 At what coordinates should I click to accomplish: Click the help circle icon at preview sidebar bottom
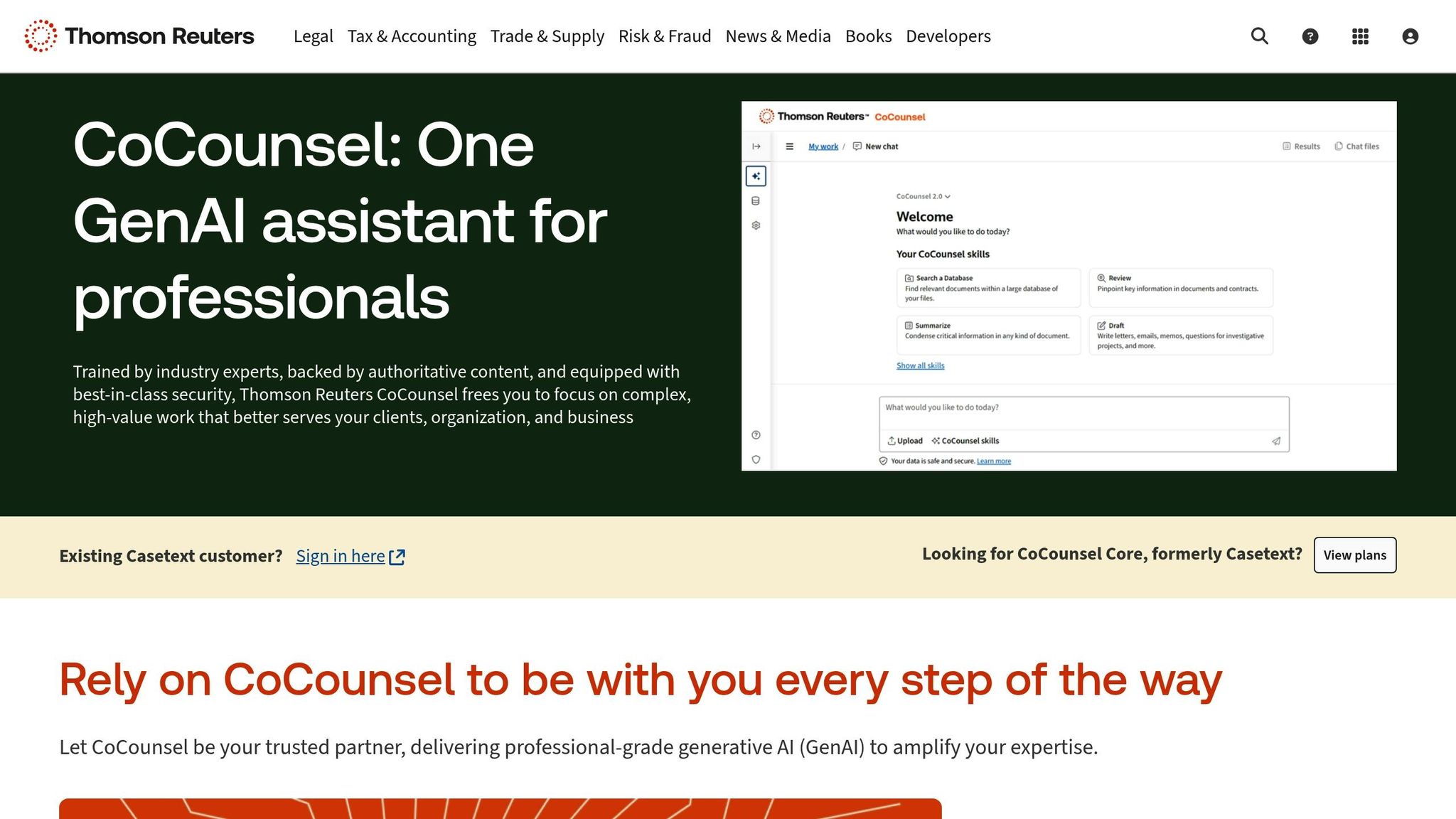pos(756,435)
